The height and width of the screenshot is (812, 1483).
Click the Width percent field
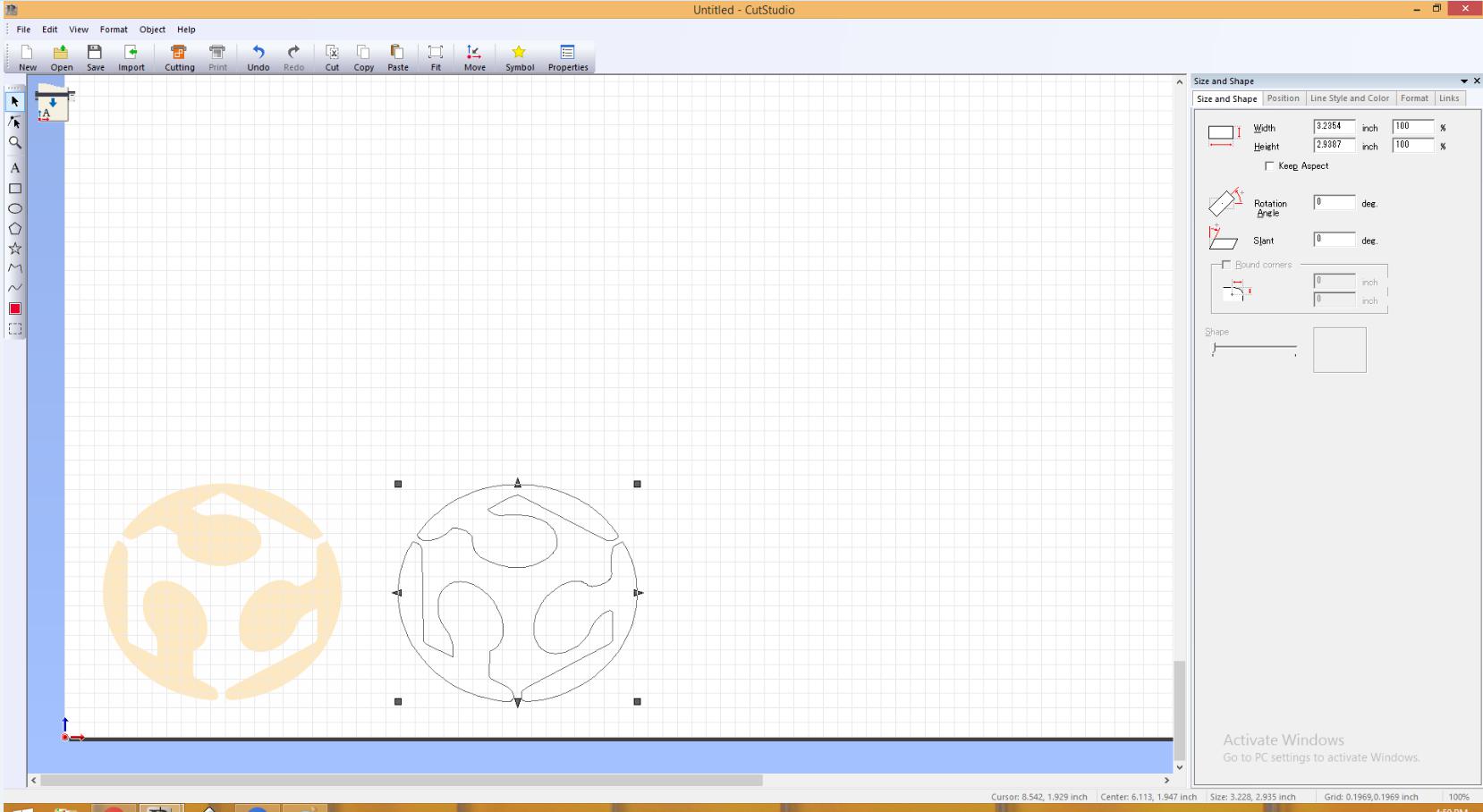[x=1413, y=127]
